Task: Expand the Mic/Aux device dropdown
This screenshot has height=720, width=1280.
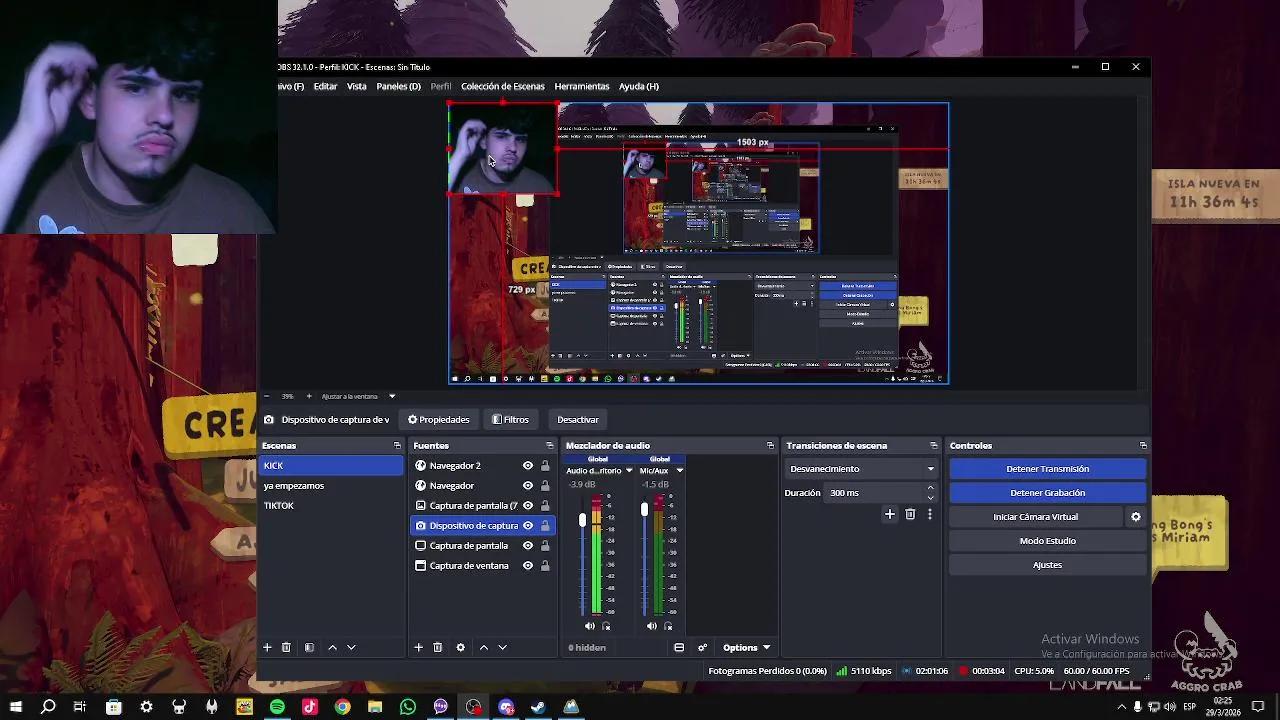Action: coord(679,470)
